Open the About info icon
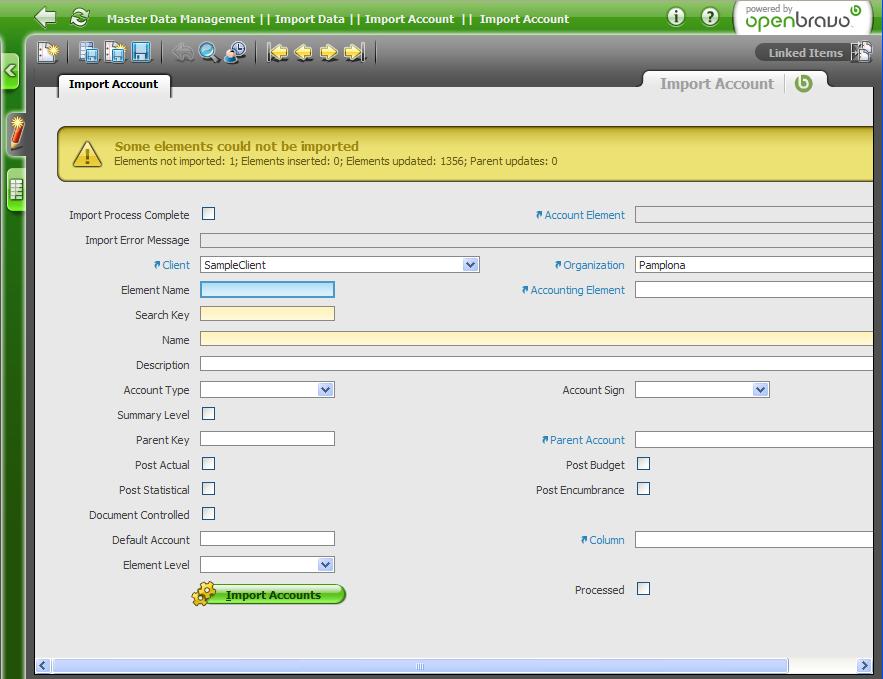 (x=676, y=17)
